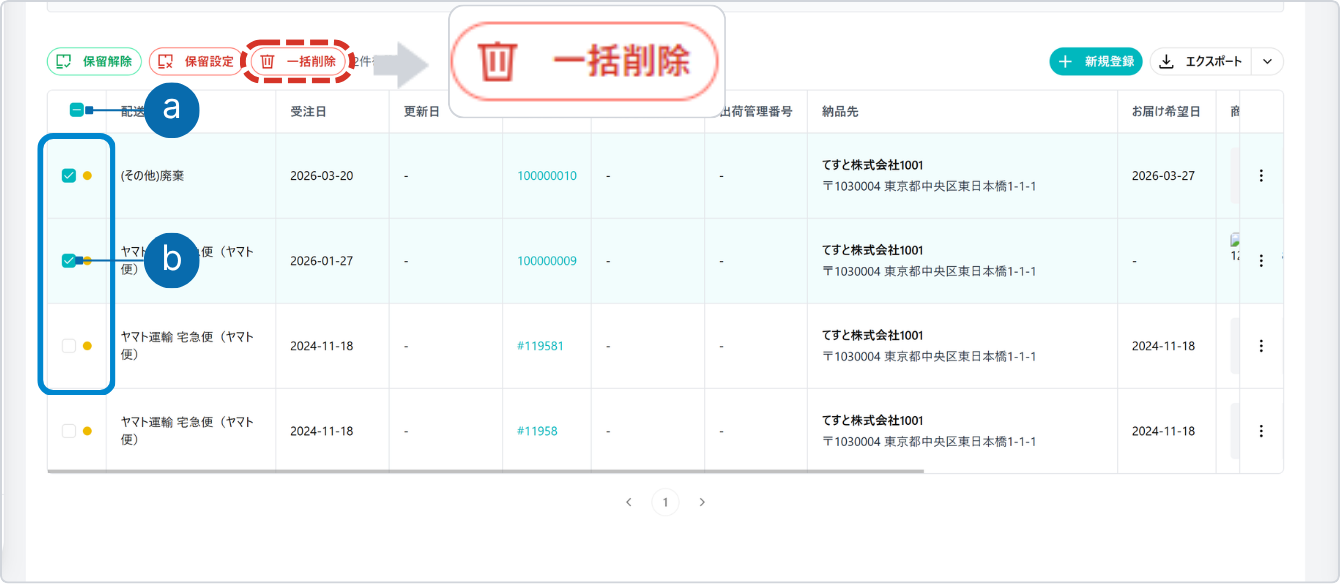The width and height of the screenshot is (1340, 587).
Task: Uncheck the checkbox for (その他)廃棄 row
Action: click(69, 176)
